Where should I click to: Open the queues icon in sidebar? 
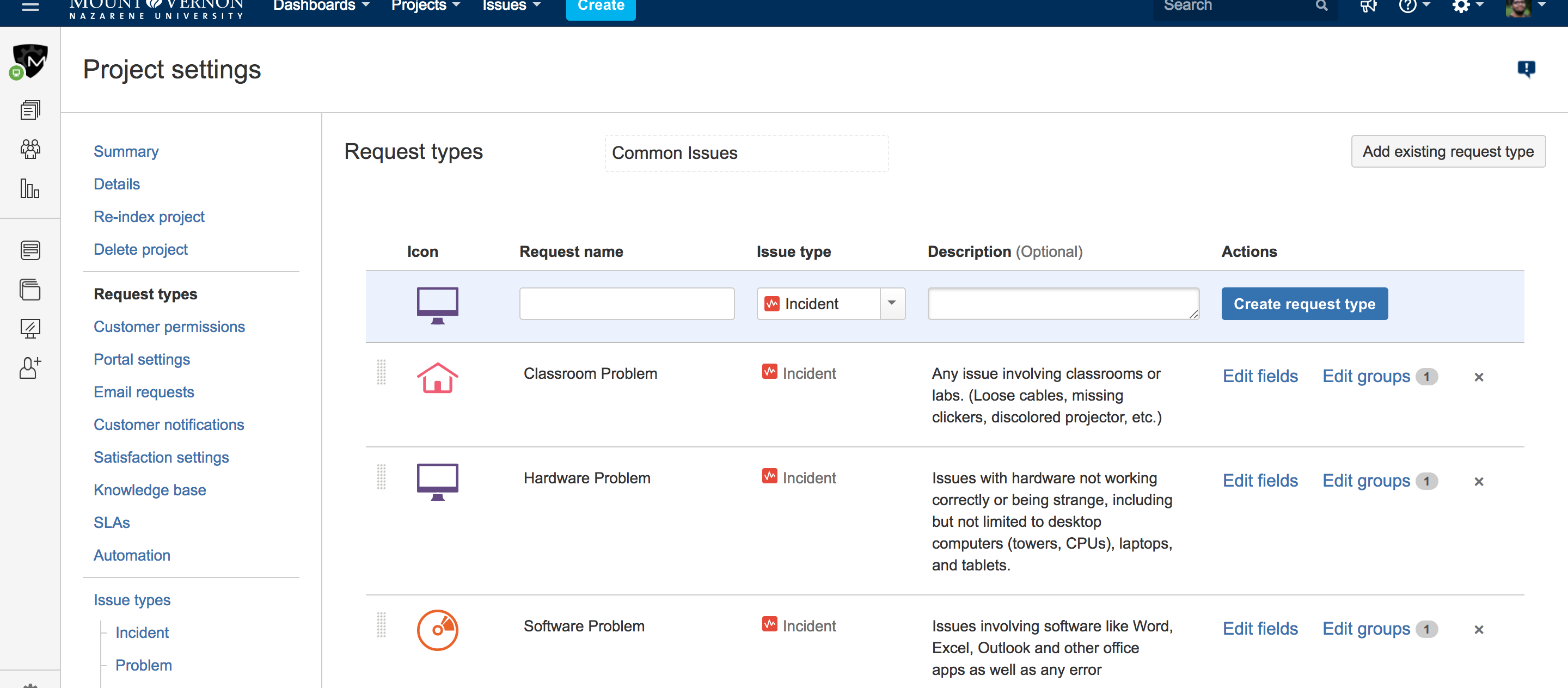[30, 110]
